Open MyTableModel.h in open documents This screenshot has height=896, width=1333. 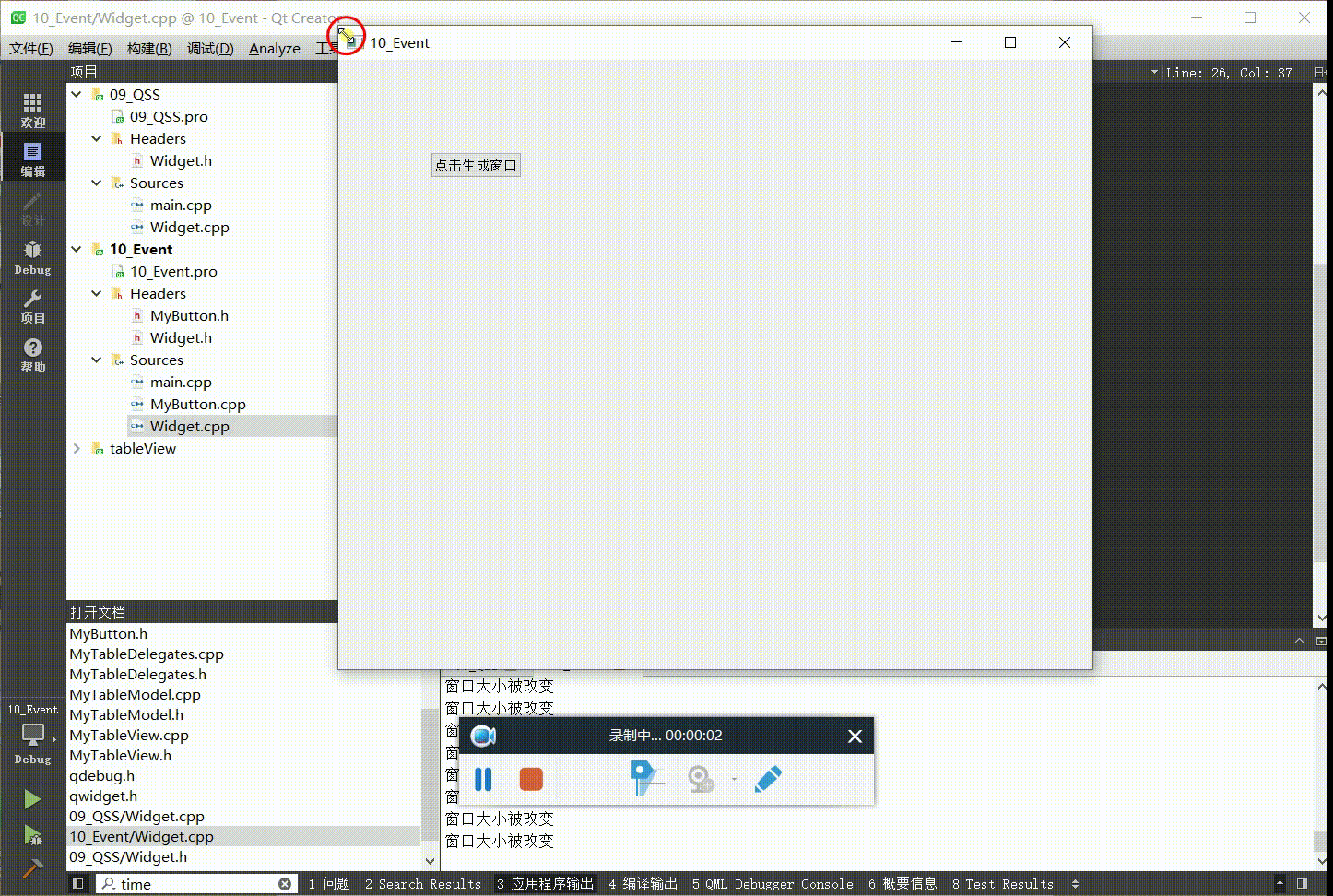pyautogui.click(x=126, y=714)
